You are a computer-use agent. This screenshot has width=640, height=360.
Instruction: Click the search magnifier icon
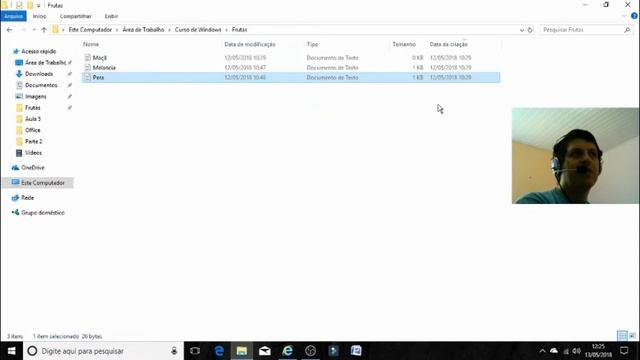click(627, 30)
